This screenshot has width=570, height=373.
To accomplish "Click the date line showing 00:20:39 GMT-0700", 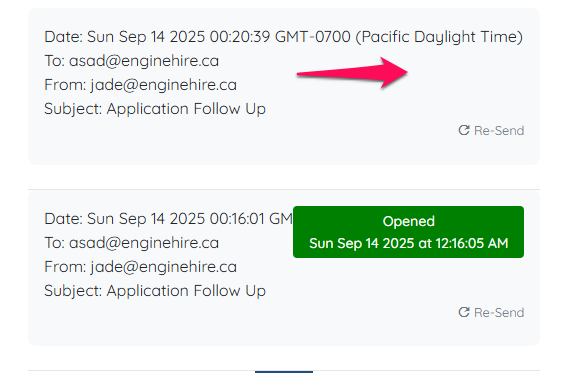I will point(283,37).
